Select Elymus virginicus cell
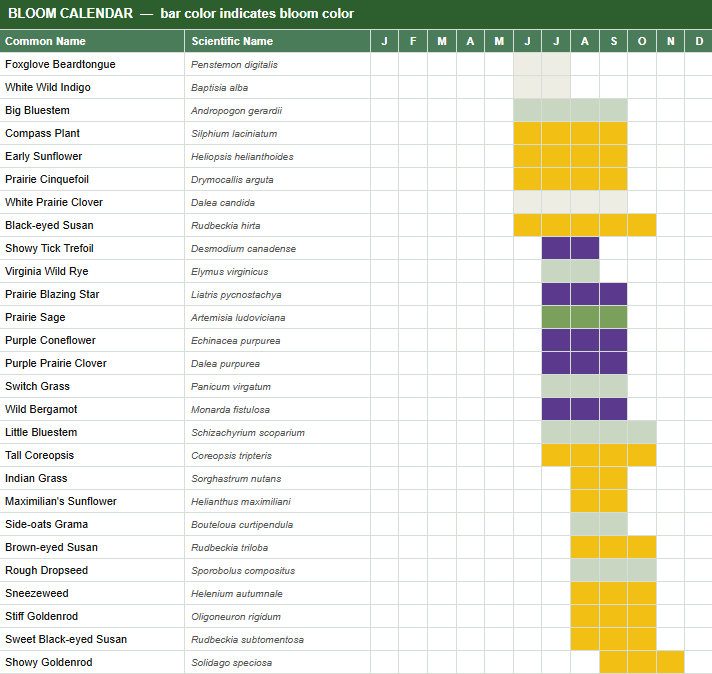This screenshot has height=674, width=712. 277,272
